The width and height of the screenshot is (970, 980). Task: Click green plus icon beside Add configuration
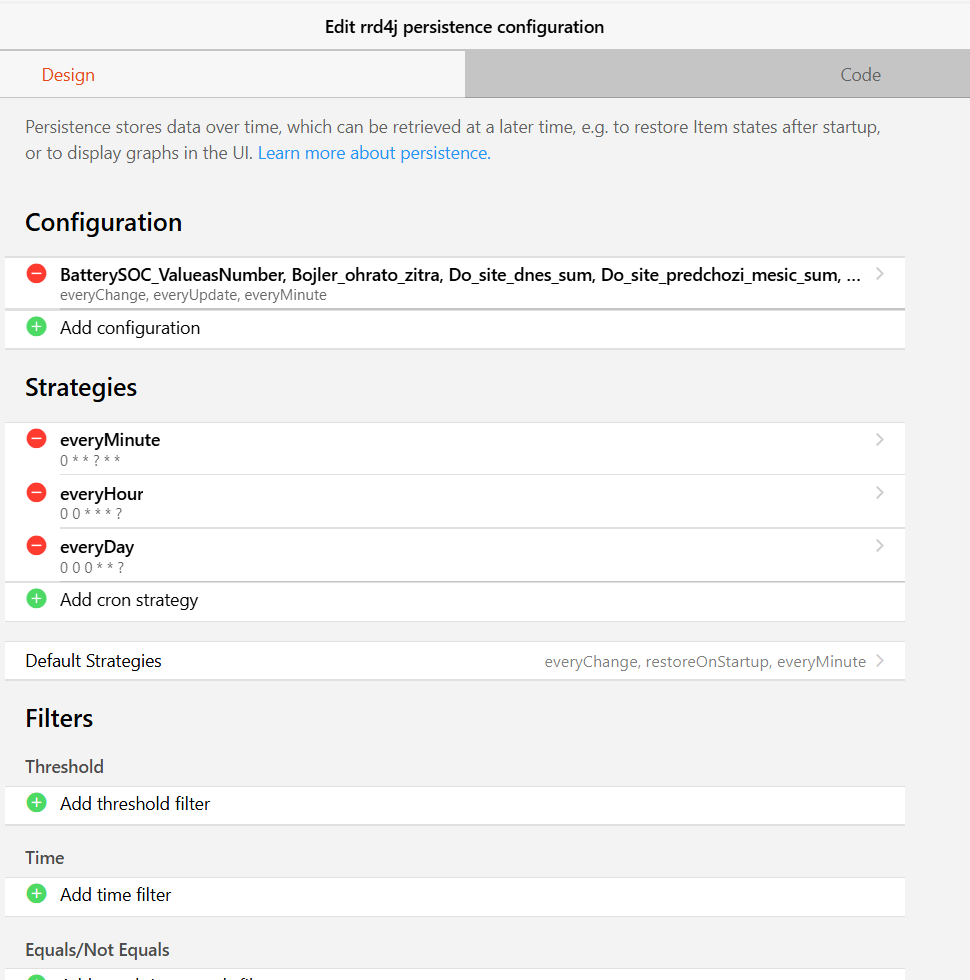pos(37,327)
